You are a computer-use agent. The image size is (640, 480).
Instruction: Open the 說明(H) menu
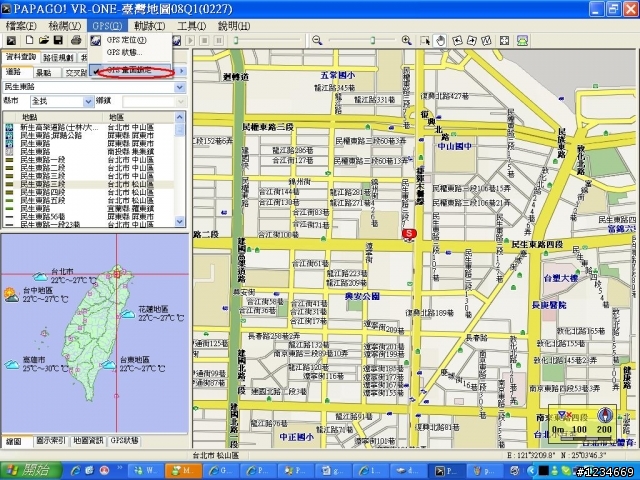pyautogui.click(x=234, y=26)
